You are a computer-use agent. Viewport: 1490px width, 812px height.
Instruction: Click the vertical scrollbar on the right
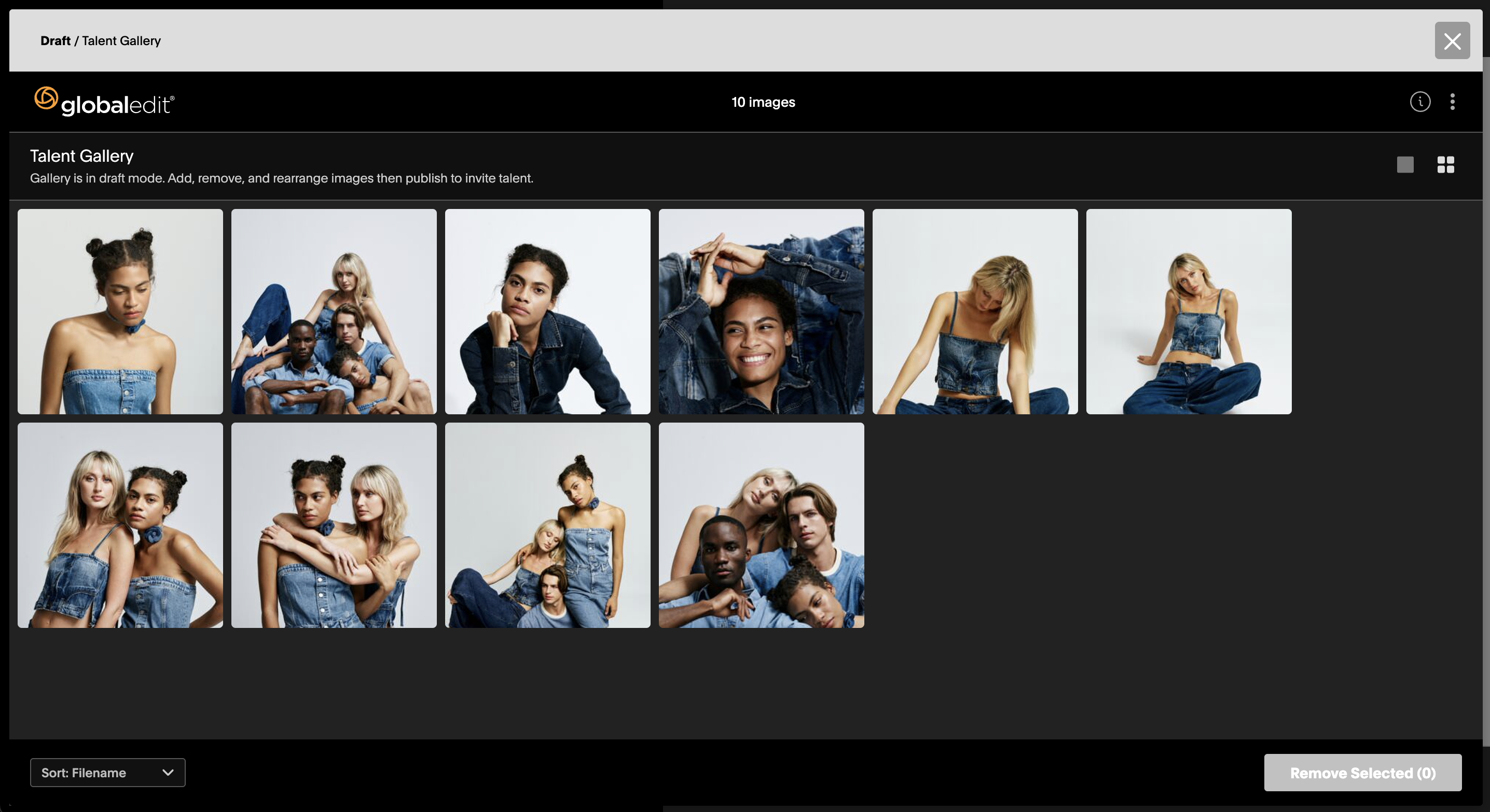tap(1486, 402)
